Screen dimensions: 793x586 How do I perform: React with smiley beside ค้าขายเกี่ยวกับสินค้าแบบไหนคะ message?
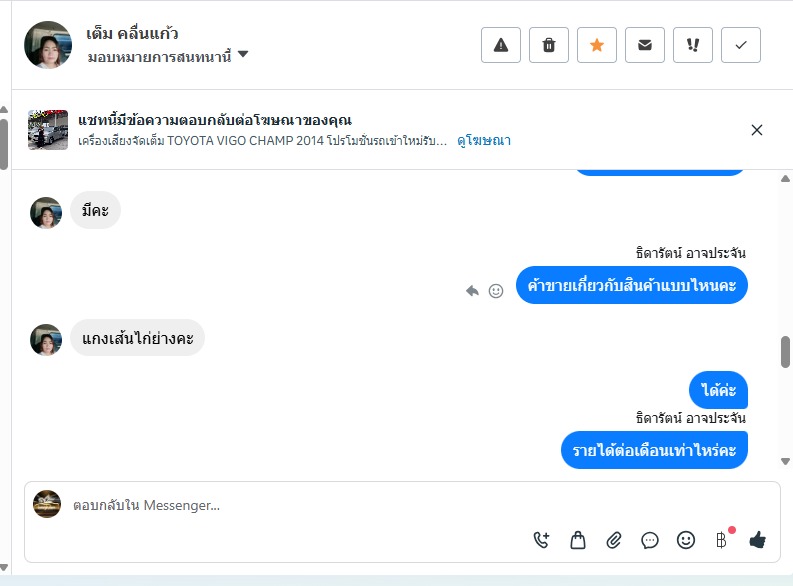point(496,291)
